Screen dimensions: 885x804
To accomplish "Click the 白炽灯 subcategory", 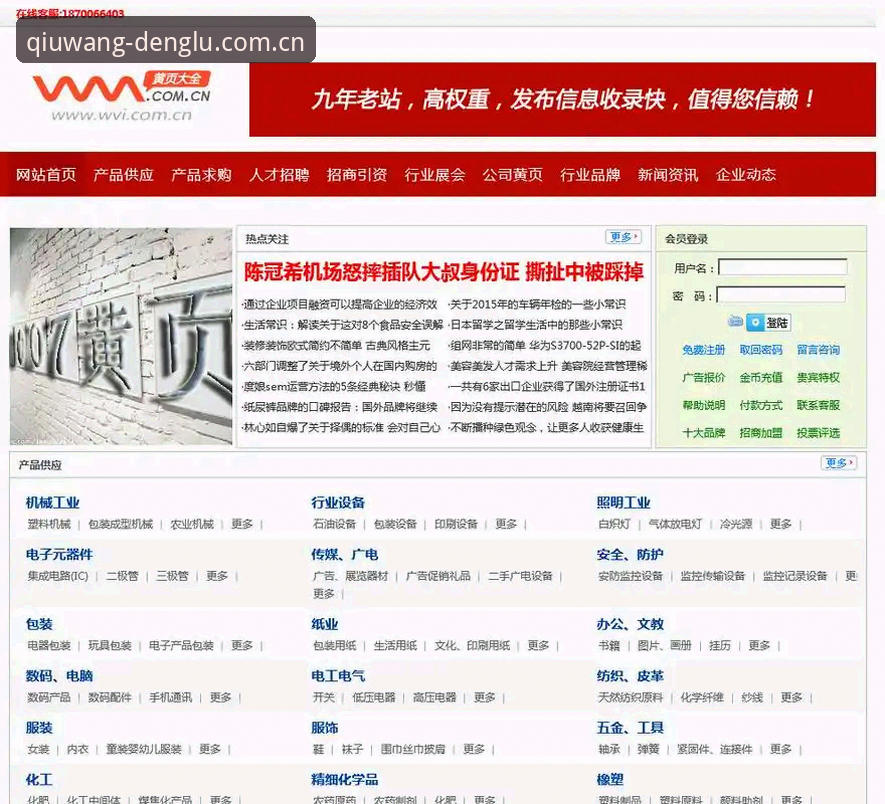I will point(615,524).
